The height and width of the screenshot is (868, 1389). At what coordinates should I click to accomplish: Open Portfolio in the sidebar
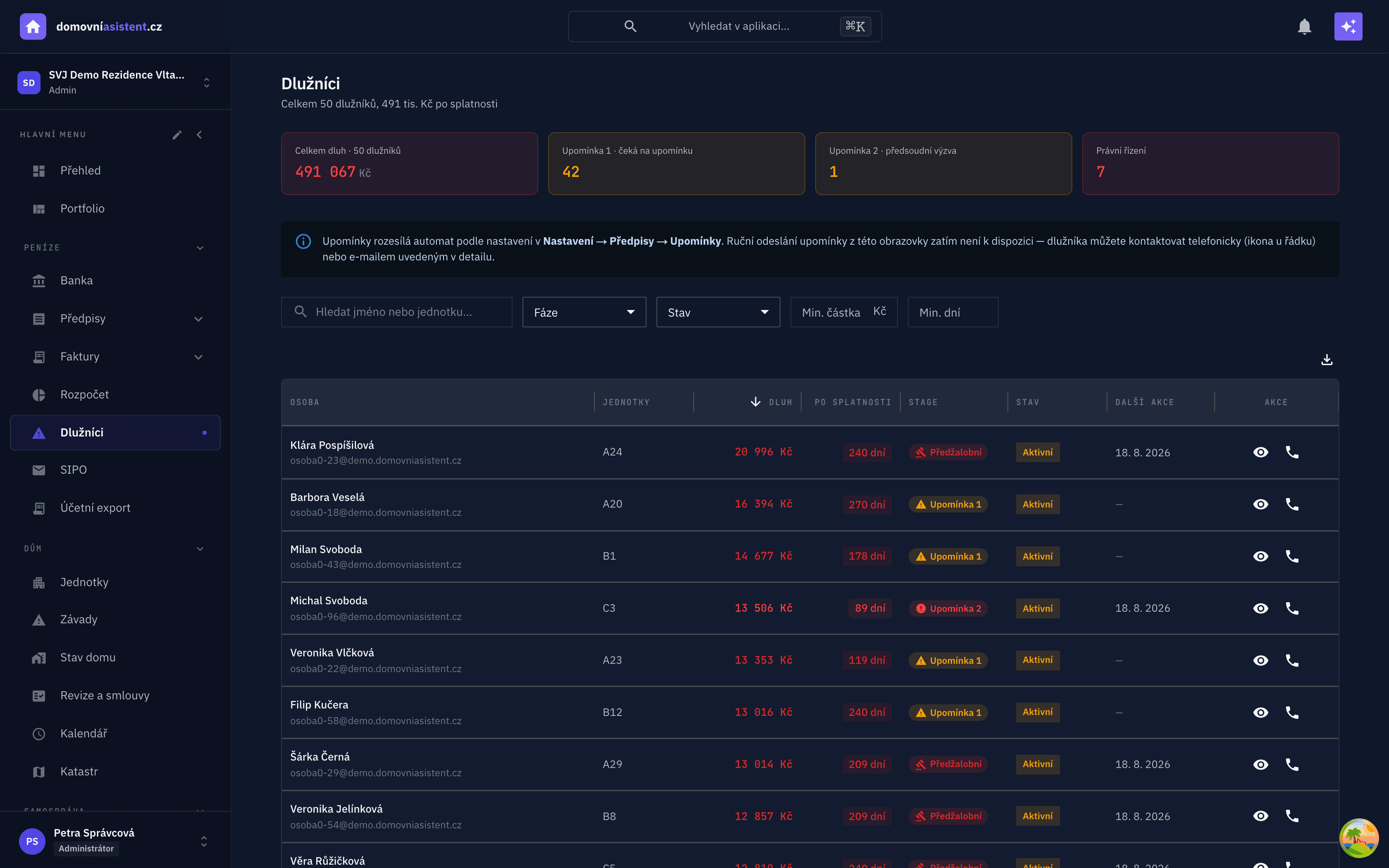pyautogui.click(x=115, y=208)
